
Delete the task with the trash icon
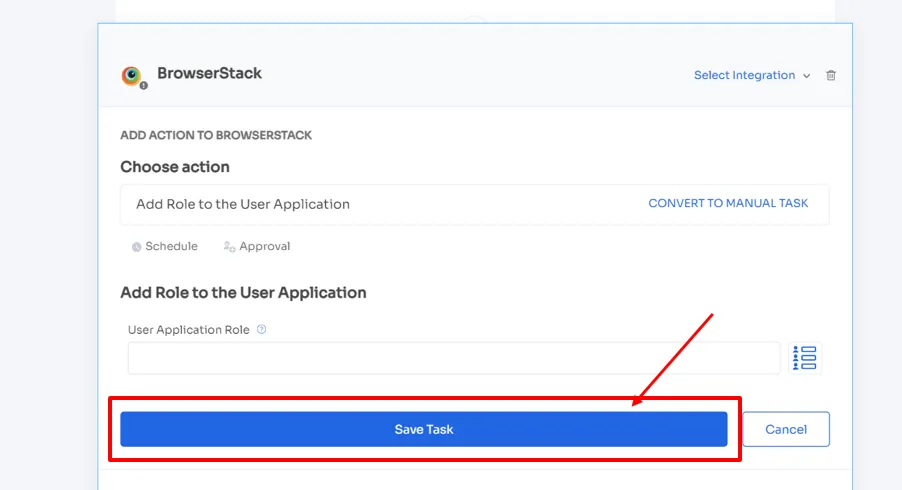[831, 75]
